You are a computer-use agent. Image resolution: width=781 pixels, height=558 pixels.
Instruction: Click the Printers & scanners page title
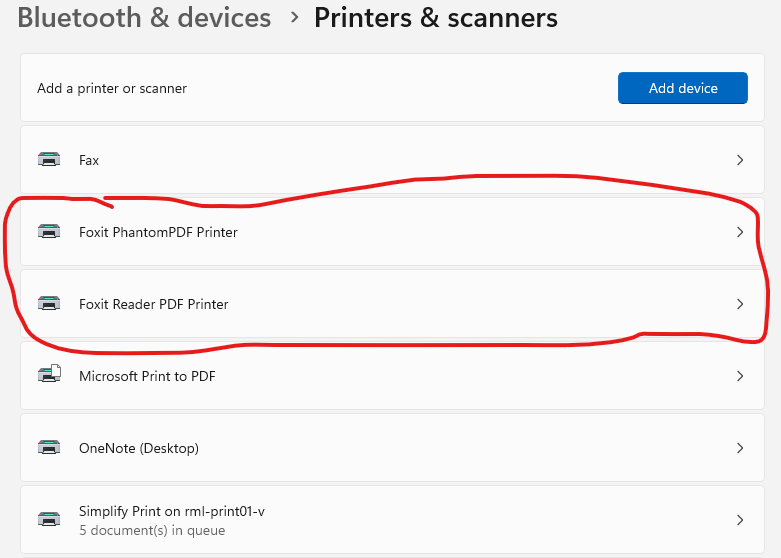[x=436, y=18]
